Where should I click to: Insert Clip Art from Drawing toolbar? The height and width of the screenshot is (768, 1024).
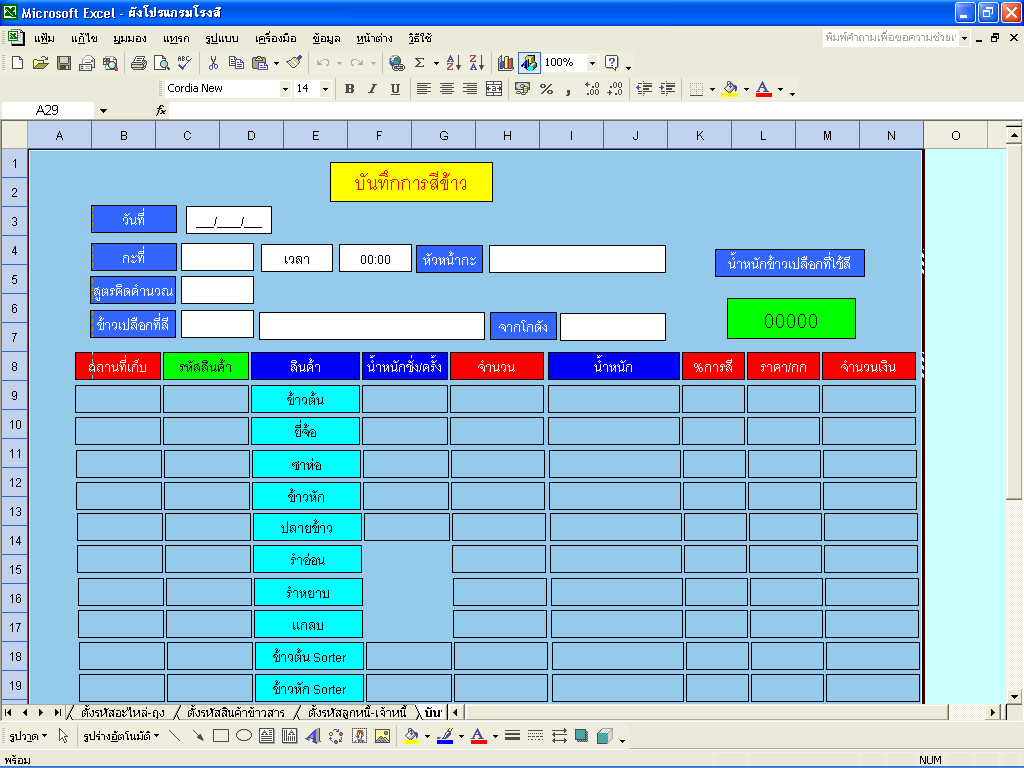click(359, 736)
